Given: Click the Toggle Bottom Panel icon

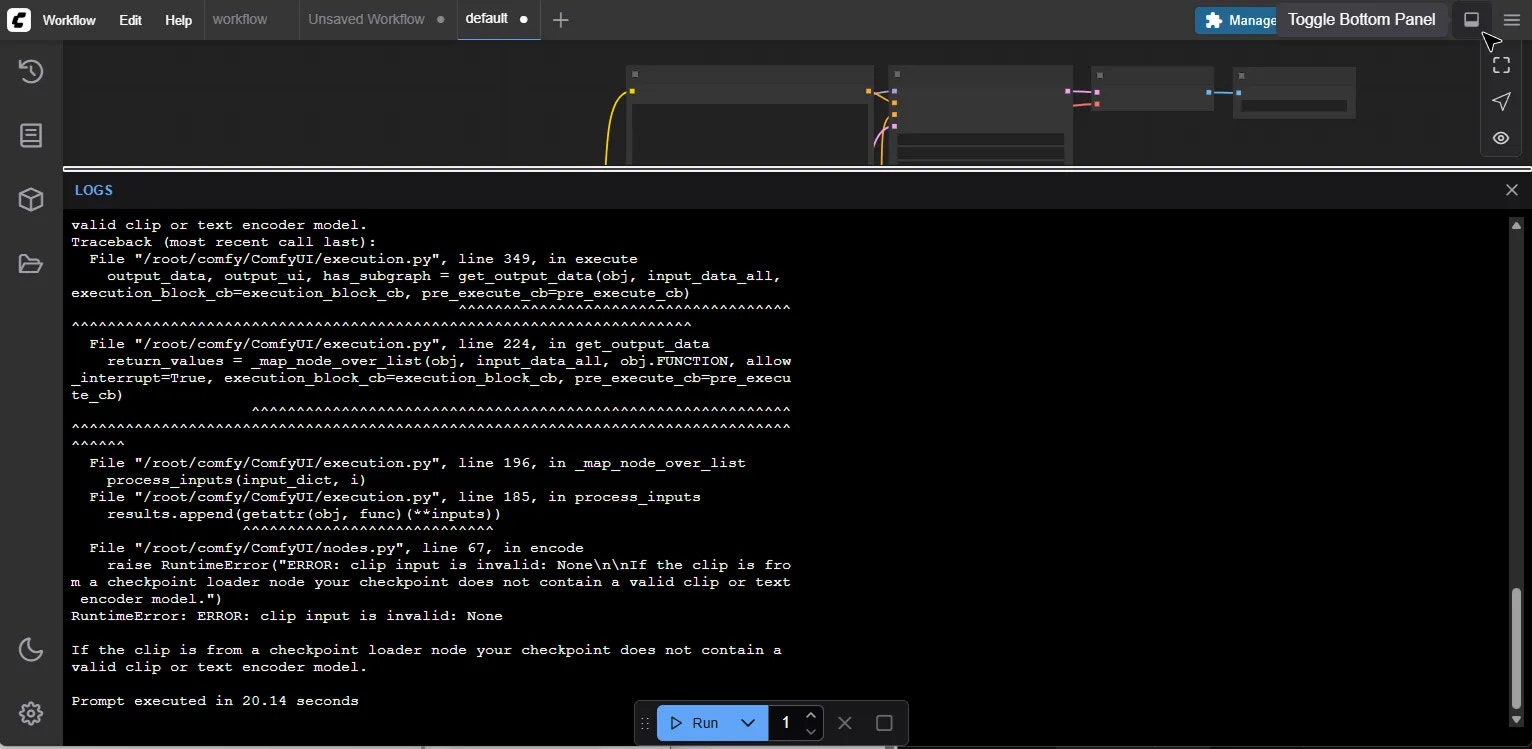Looking at the screenshot, I should (x=1471, y=19).
